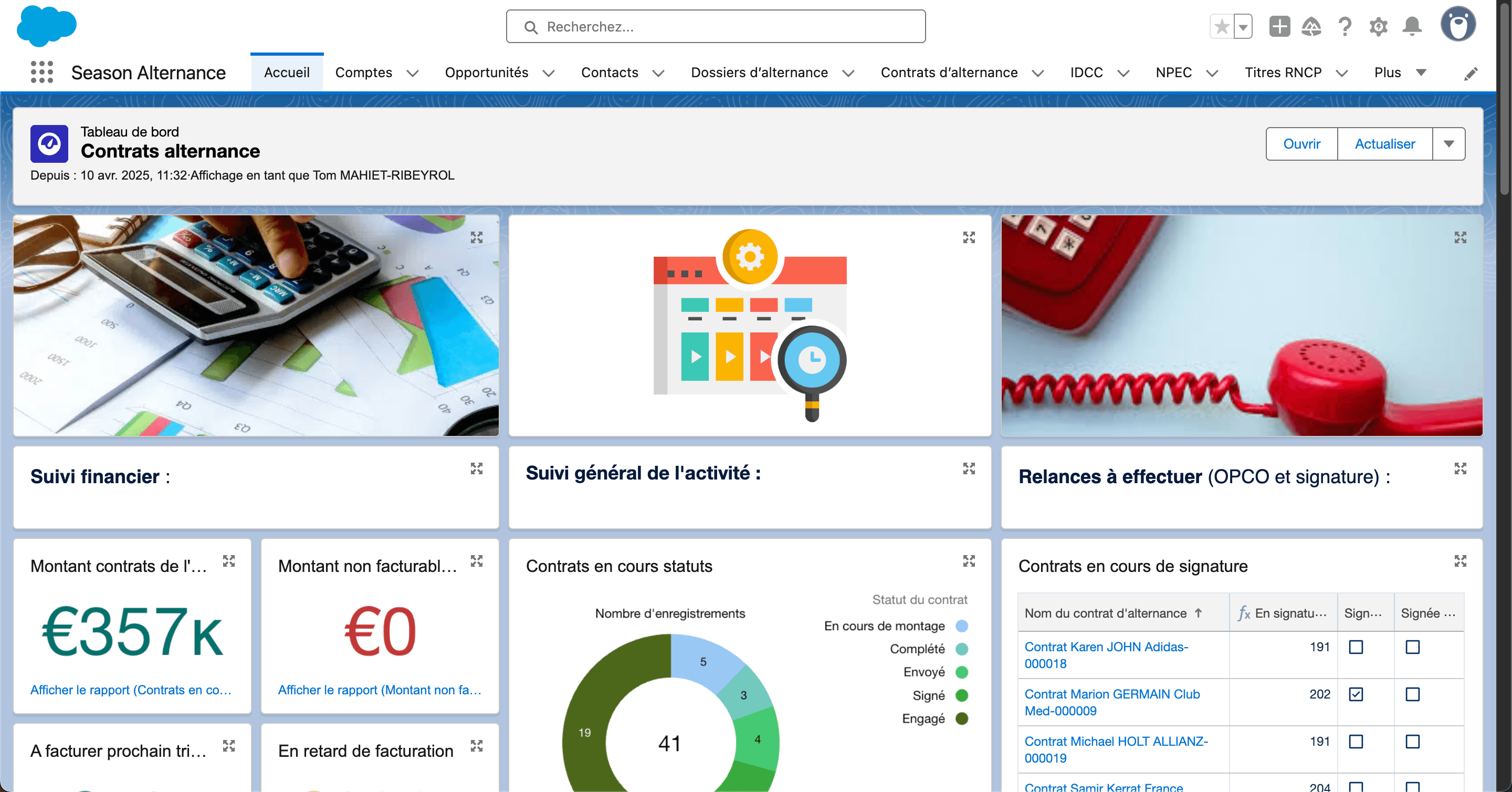Open the IDCC tab chevron menu
This screenshot has height=792, width=1512.
pyautogui.click(x=1123, y=74)
